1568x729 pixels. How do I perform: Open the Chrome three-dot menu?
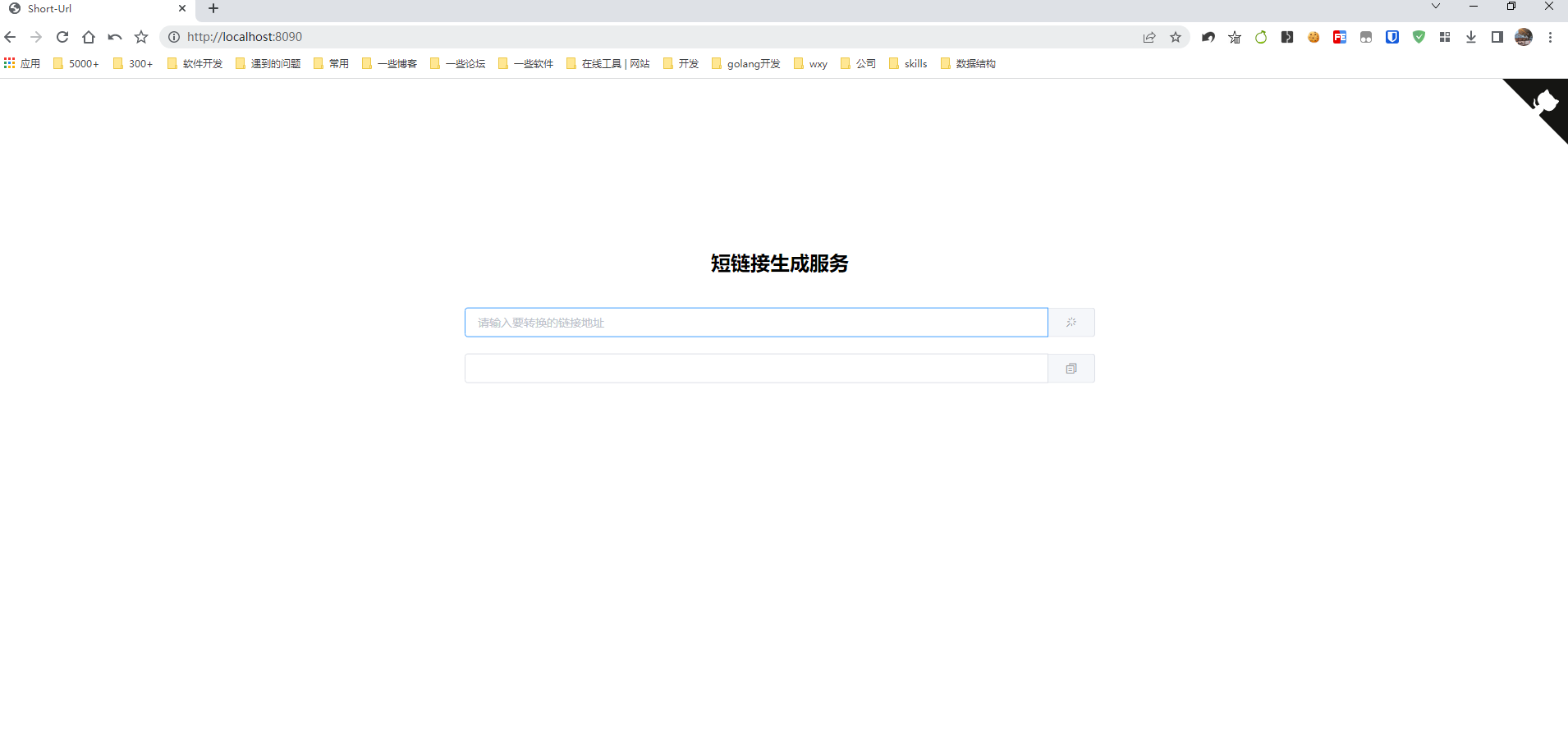tap(1550, 37)
